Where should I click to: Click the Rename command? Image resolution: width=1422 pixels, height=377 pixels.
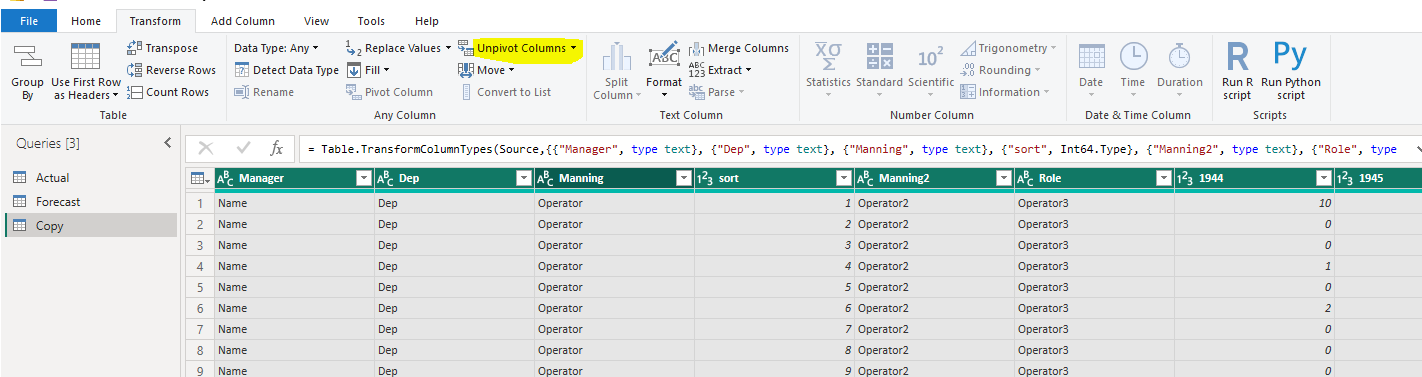[x=264, y=92]
